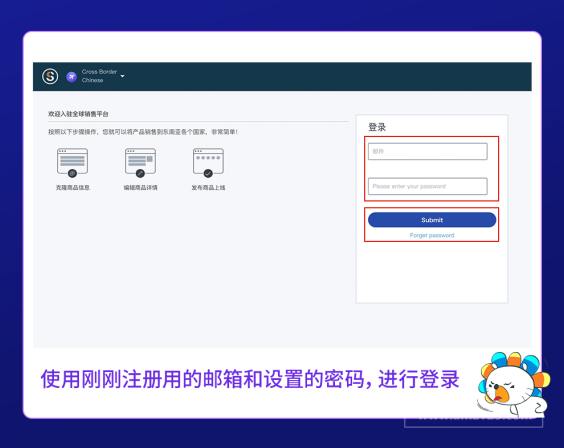Click the 发布商品上线 label text
564x448 pixels.
click(208, 187)
